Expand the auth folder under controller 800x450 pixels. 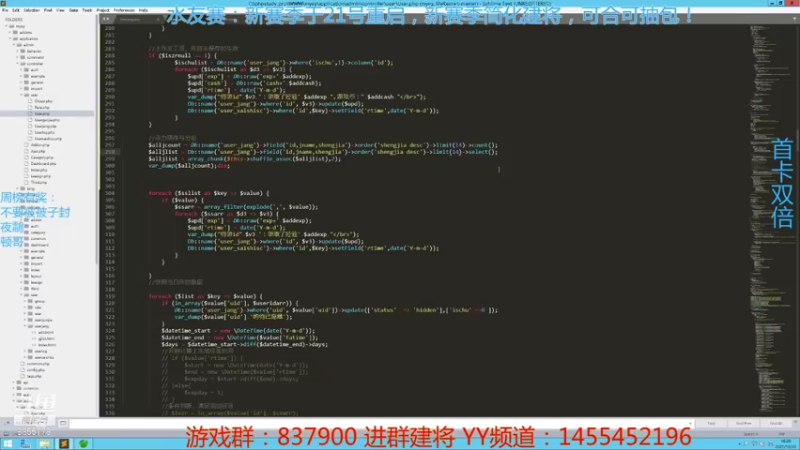click(21, 70)
